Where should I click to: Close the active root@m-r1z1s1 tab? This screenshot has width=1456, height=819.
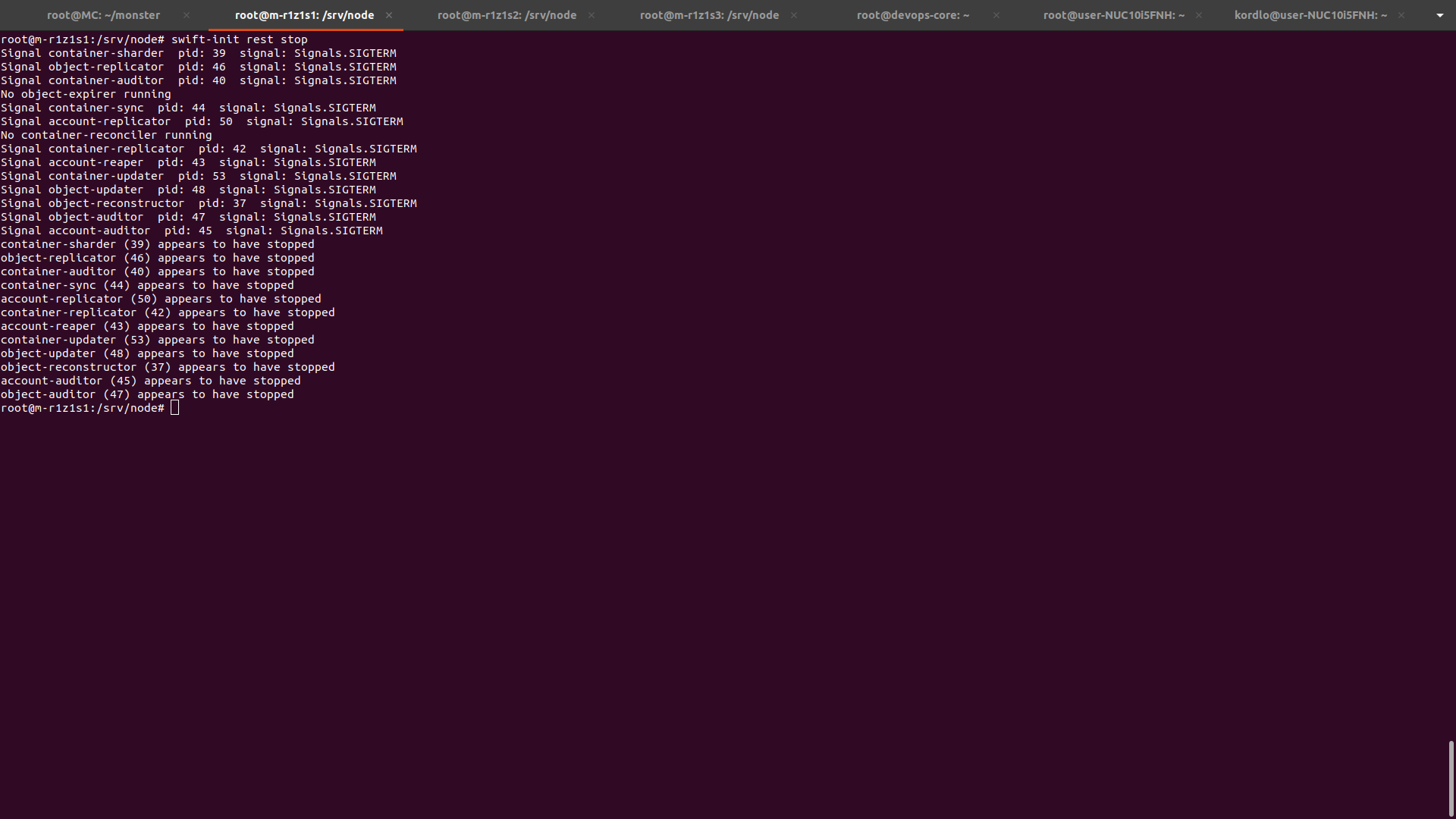click(x=389, y=15)
